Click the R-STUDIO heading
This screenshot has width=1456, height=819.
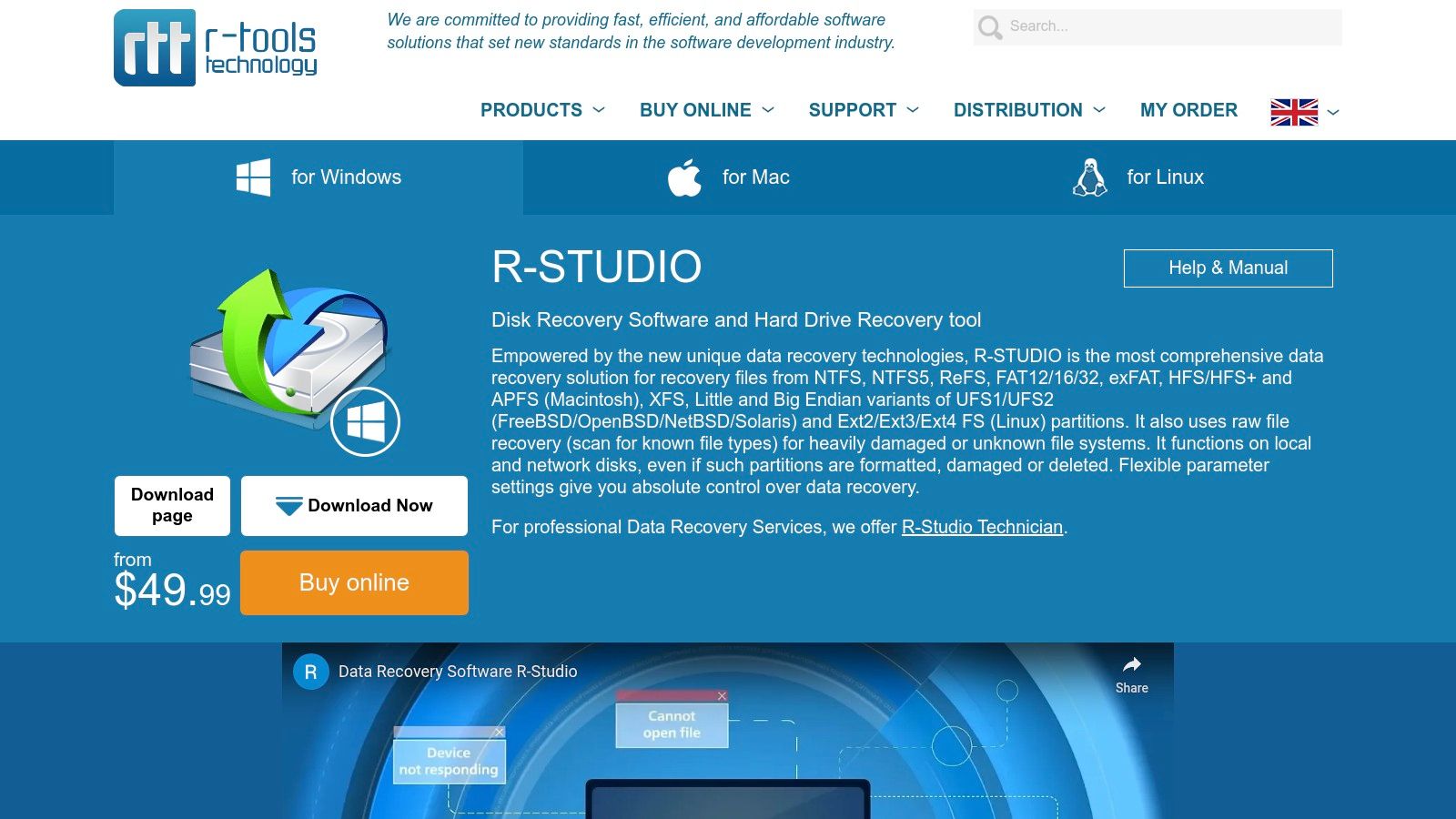click(x=597, y=268)
